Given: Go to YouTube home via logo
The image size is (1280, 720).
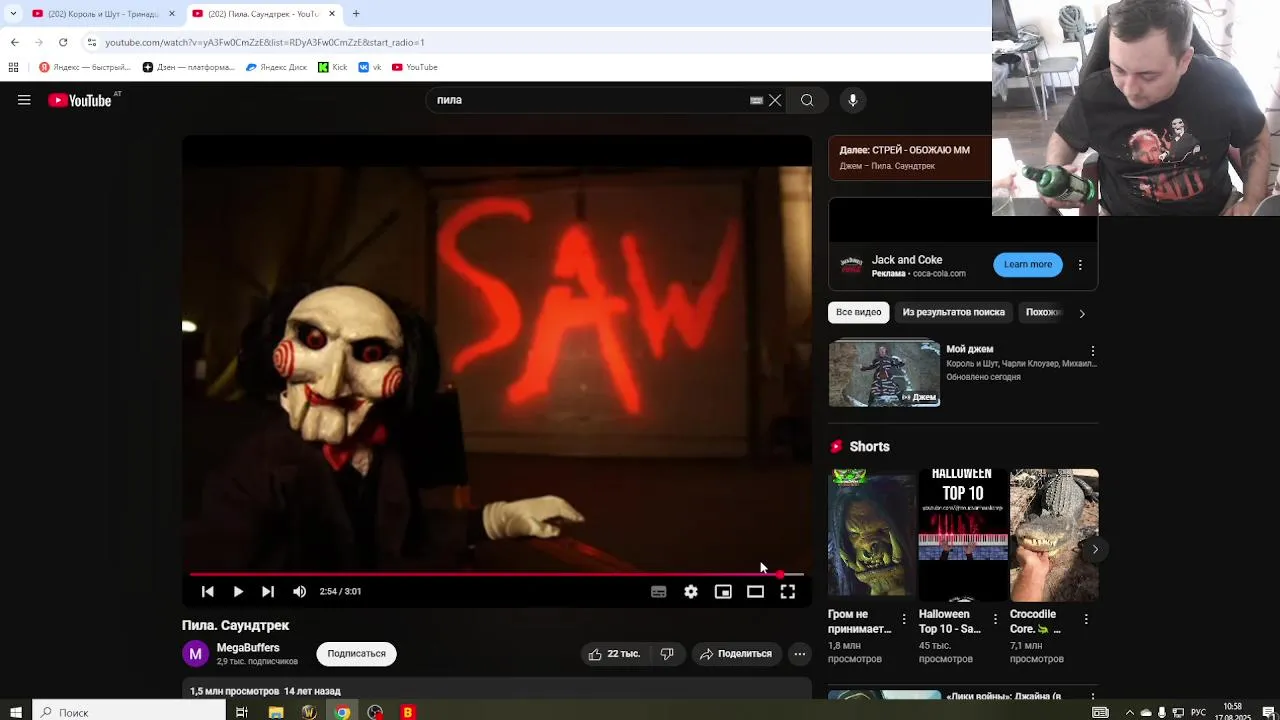Looking at the screenshot, I should [80, 100].
